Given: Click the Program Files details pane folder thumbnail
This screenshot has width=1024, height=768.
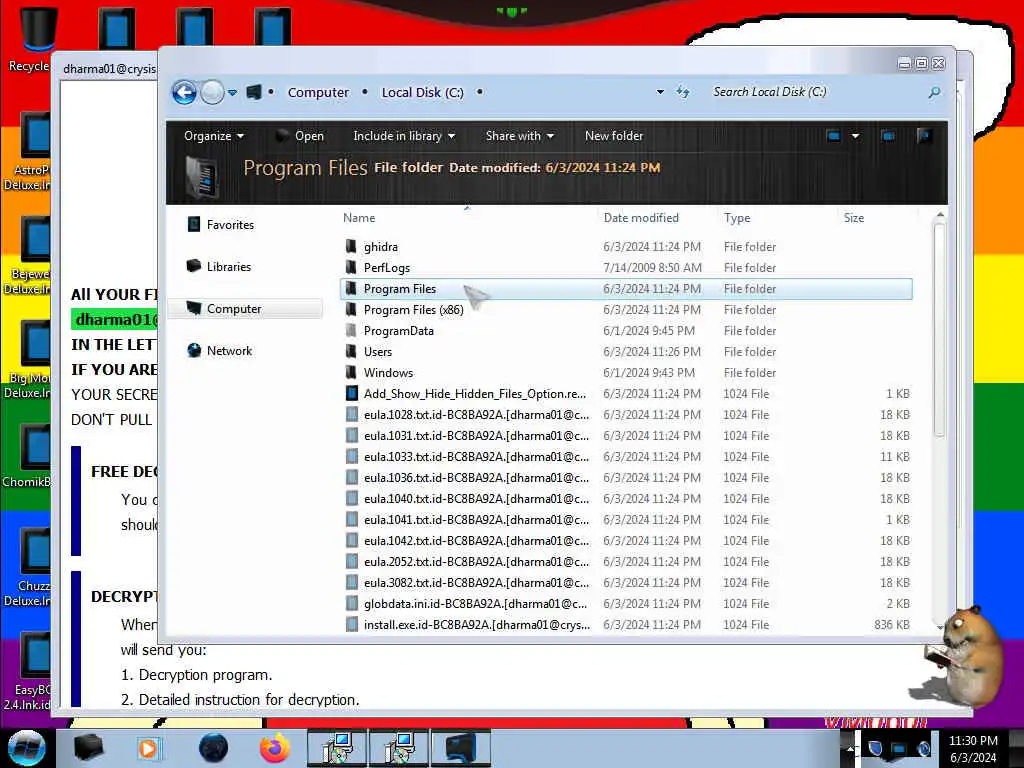Looking at the screenshot, I should 202,177.
